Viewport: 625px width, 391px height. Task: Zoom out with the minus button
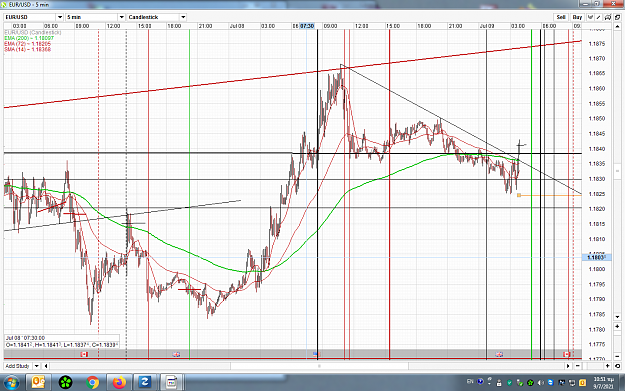(x=578, y=366)
